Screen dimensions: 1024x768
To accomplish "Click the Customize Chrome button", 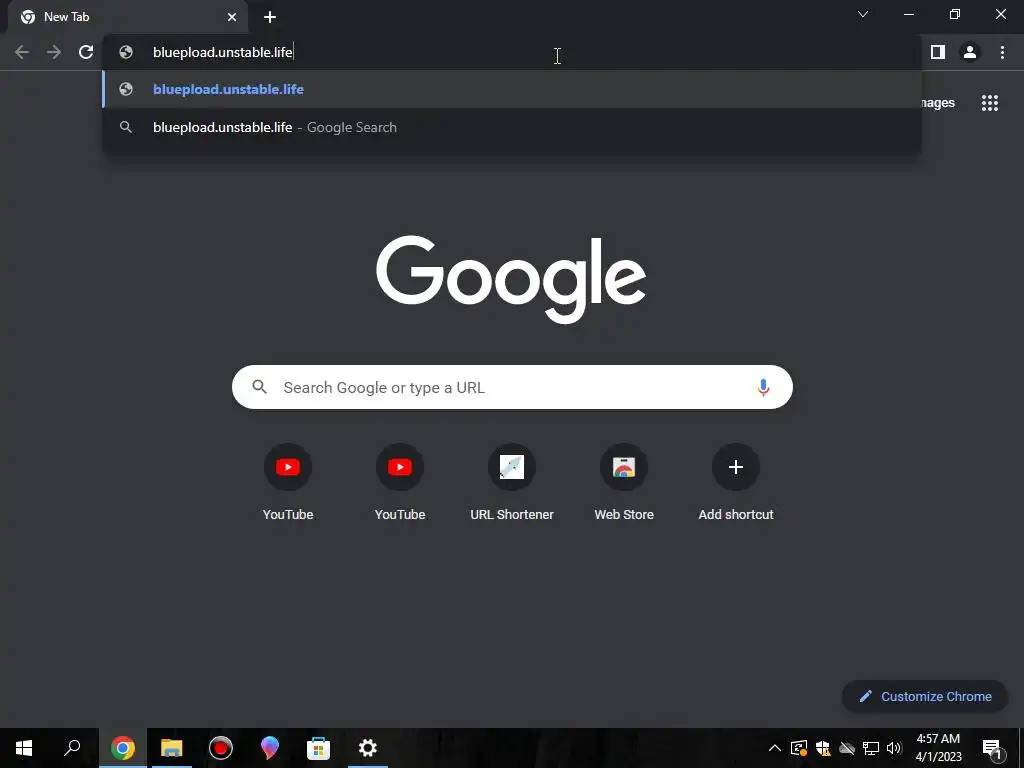I will pyautogui.click(x=925, y=696).
